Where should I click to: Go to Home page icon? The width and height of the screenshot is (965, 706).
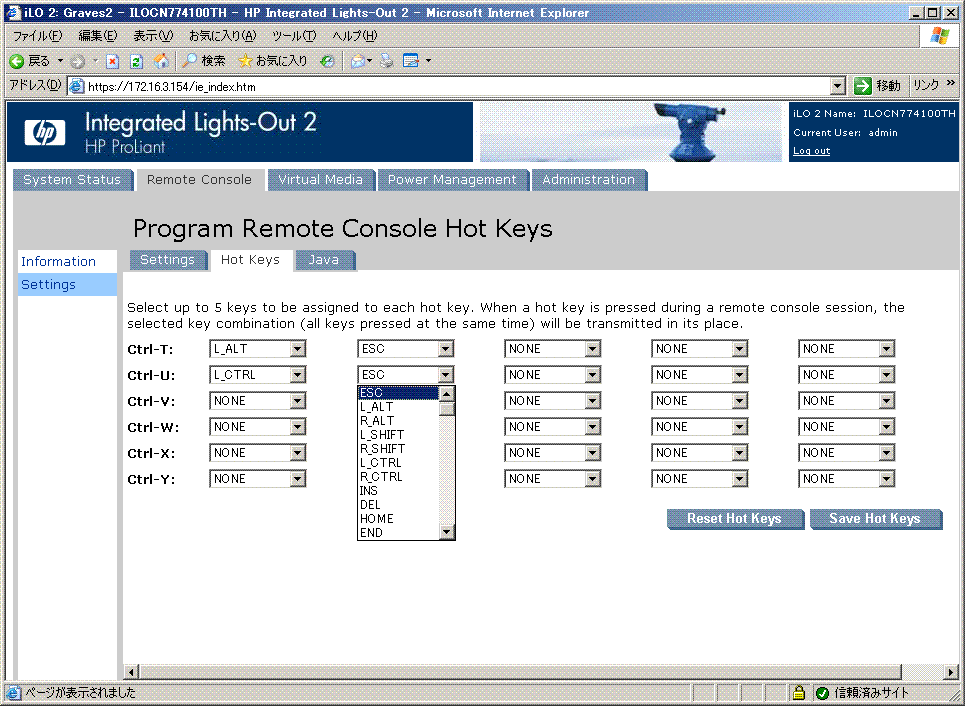point(161,61)
